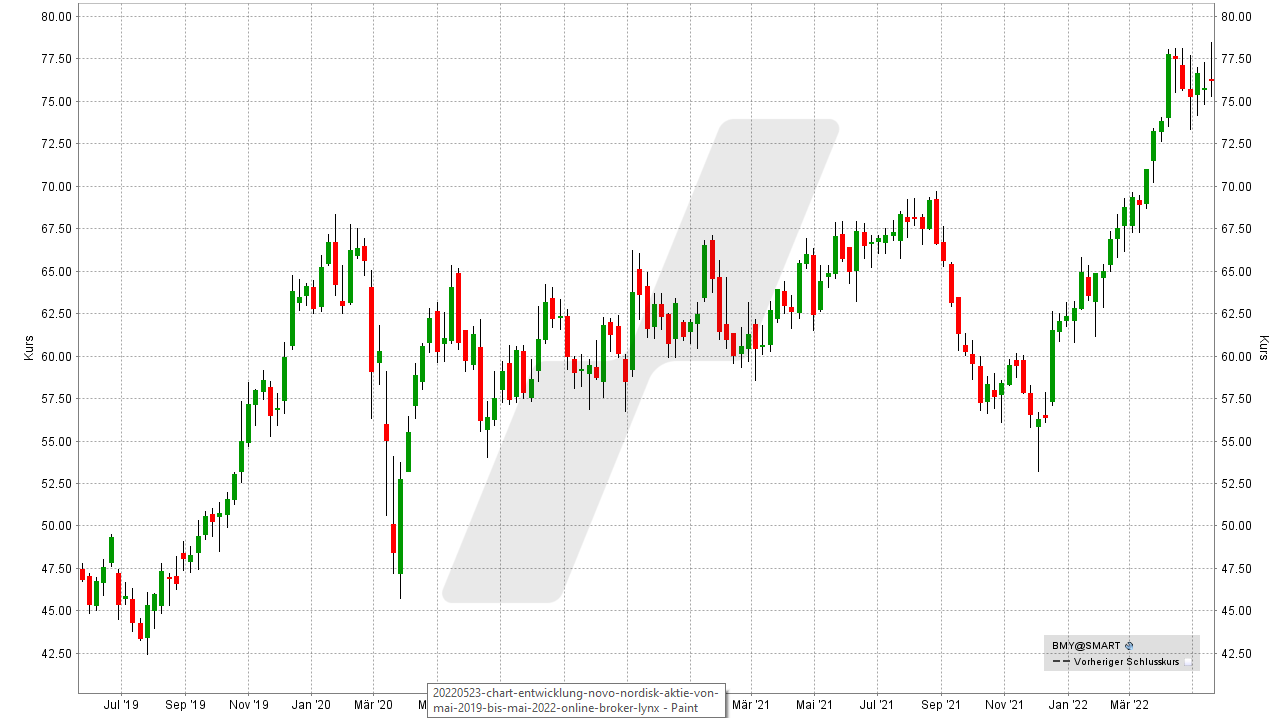Click the Mär '20 x-axis label
The image size is (1281, 721).
click(x=374, y=705)
